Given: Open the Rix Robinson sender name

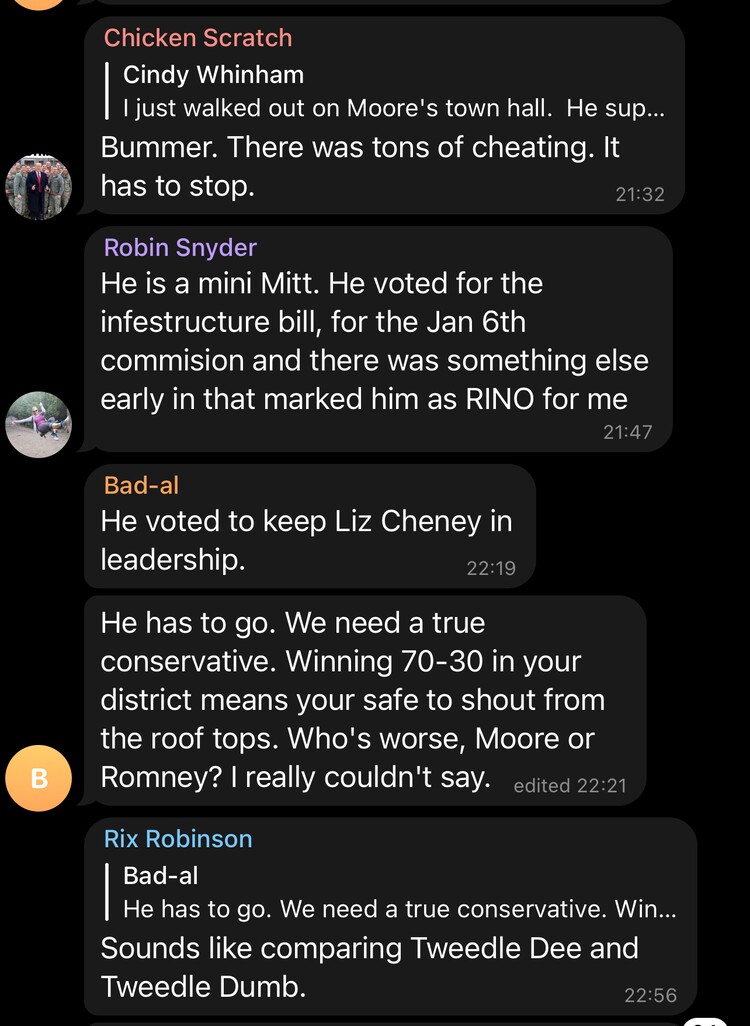Looking at the screenshot, I should point(178,839).
